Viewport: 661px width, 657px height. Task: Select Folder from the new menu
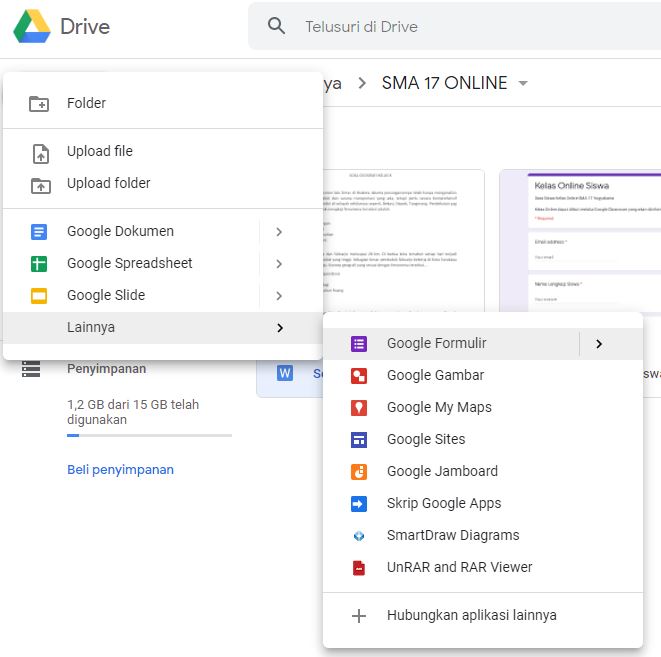tap(163, 103)
